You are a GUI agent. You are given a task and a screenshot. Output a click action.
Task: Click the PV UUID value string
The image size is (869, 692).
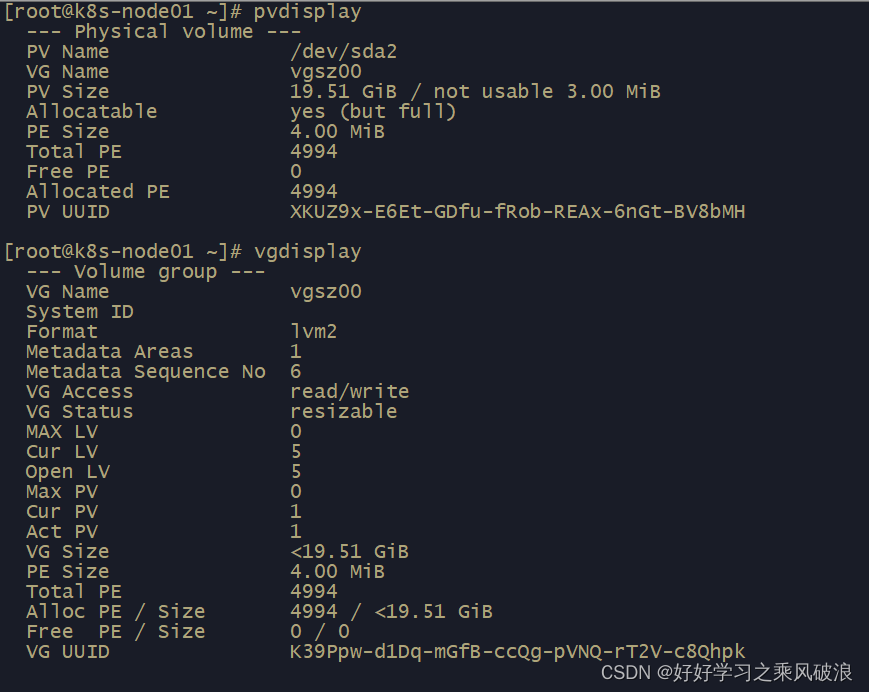click(x=518, y=212)
